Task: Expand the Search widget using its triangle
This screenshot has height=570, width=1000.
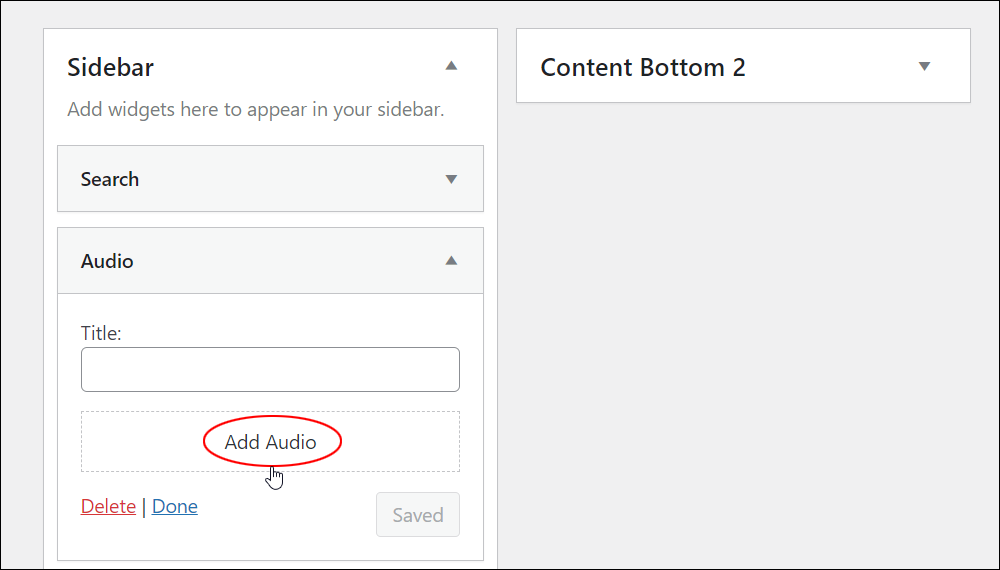Action: pyautogui.click(x=451, y=179)
